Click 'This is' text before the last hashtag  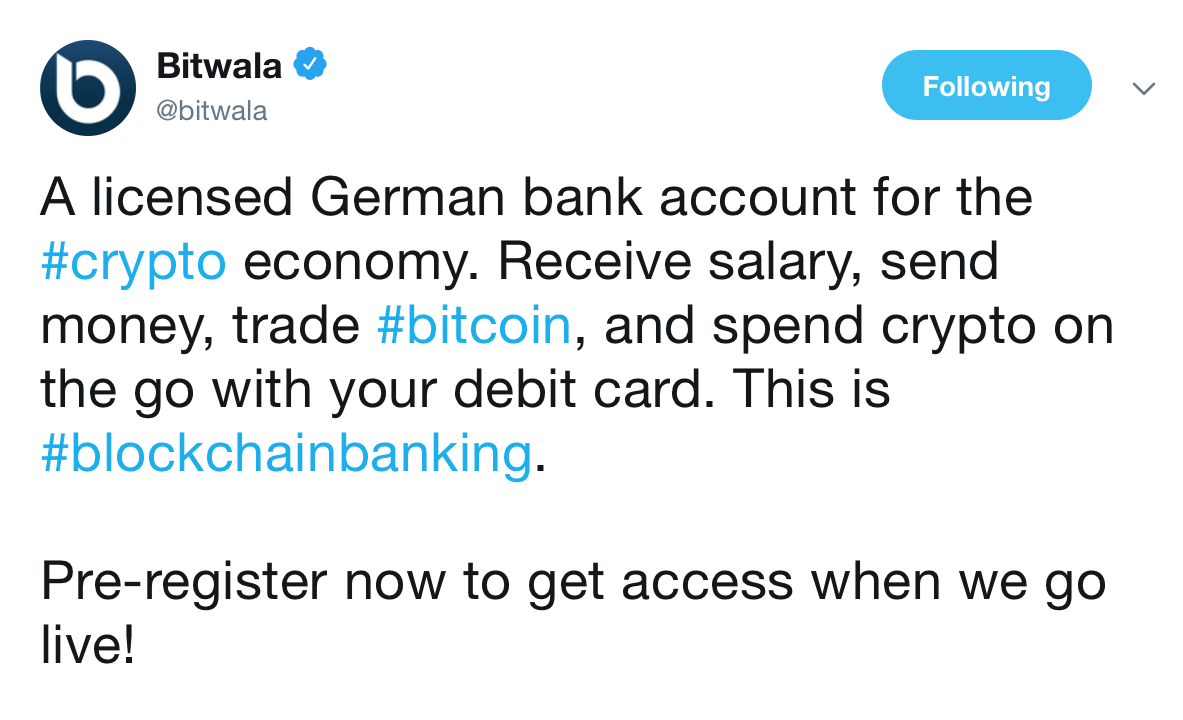tap(811, 389)
